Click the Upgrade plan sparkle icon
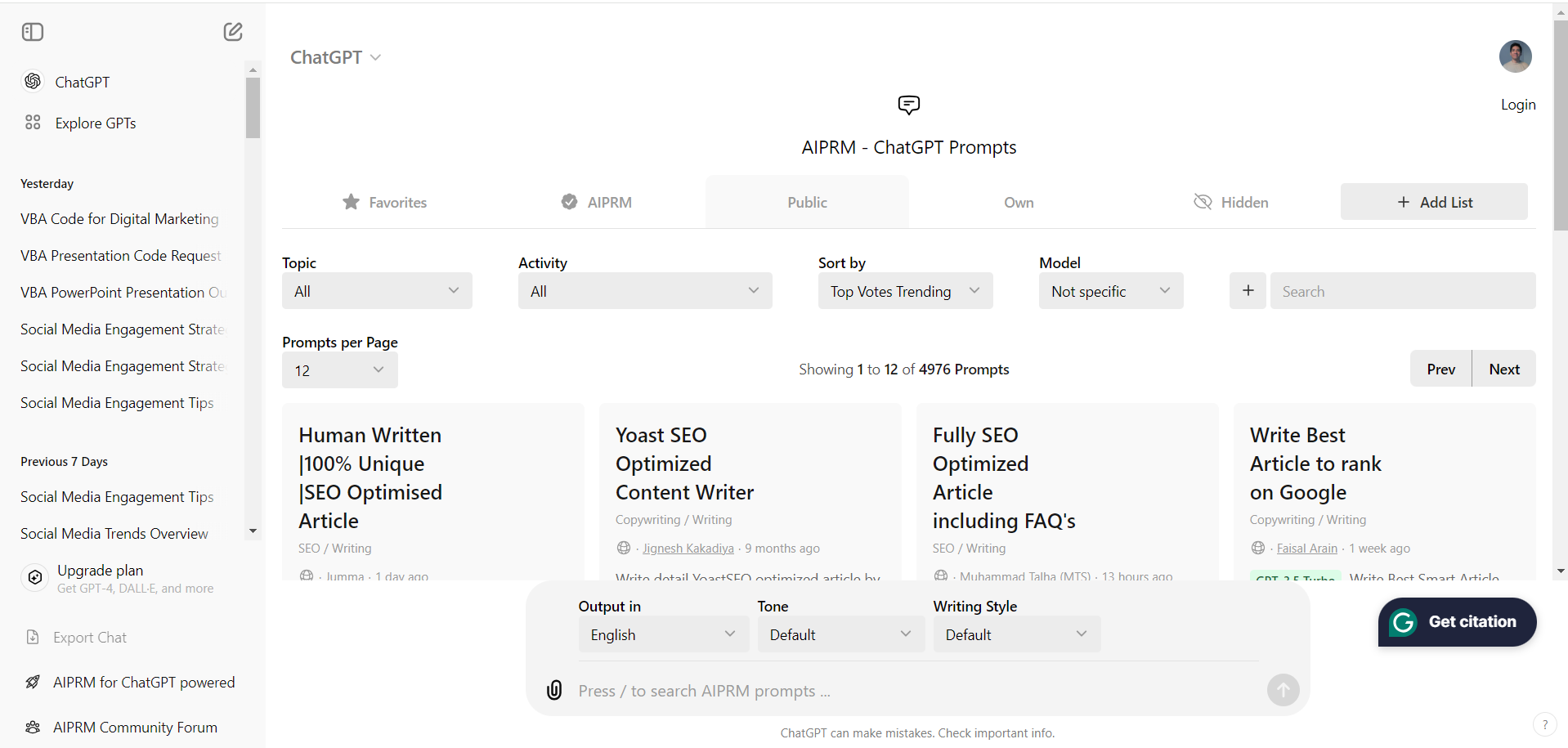This screenshot has width=1568, height=748. coord(35,578)
